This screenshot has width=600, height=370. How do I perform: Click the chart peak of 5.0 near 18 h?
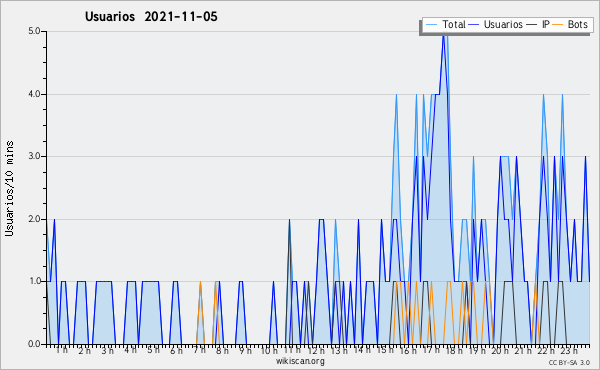point(444,35)
